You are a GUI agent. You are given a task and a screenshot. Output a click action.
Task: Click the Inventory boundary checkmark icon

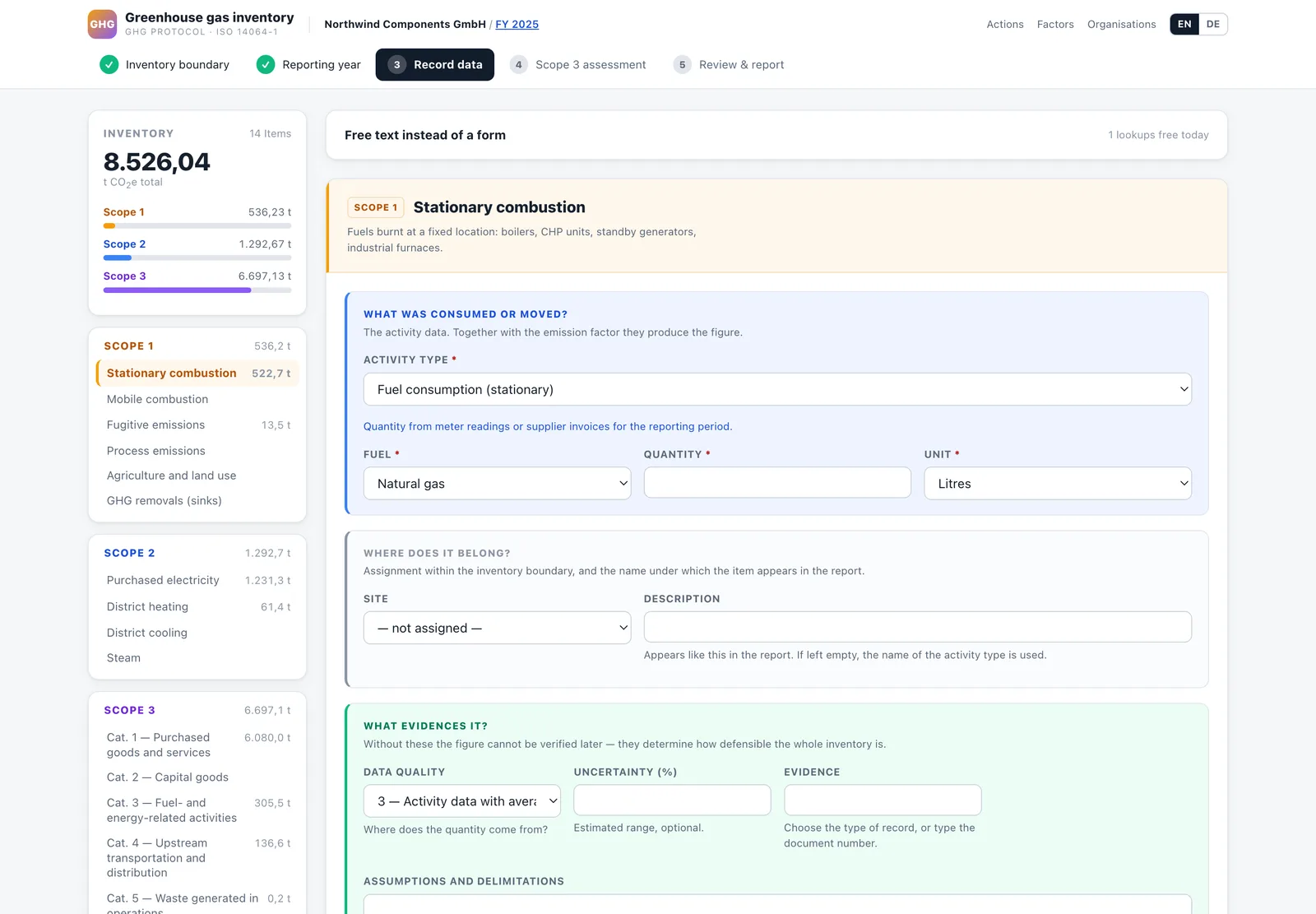click(109, 64)
